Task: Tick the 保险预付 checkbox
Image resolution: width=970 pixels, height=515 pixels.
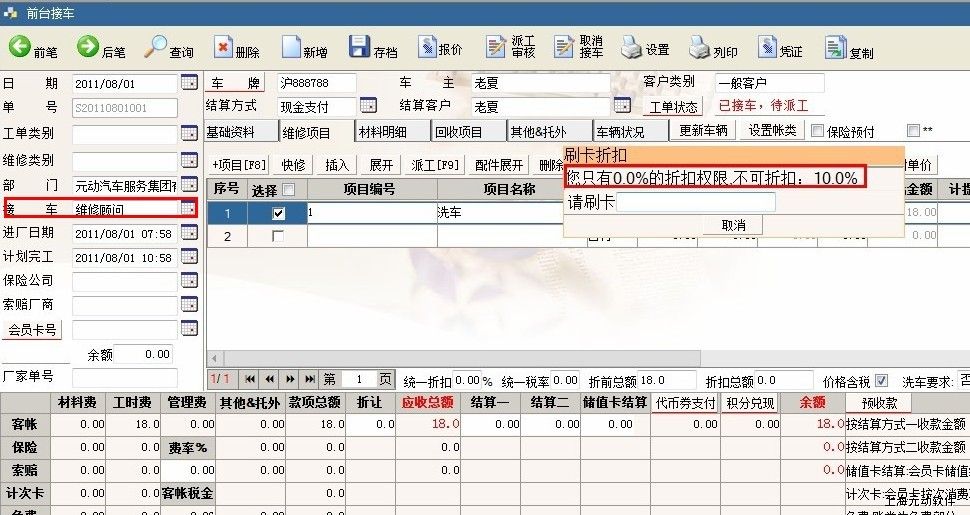Action: 818,131
